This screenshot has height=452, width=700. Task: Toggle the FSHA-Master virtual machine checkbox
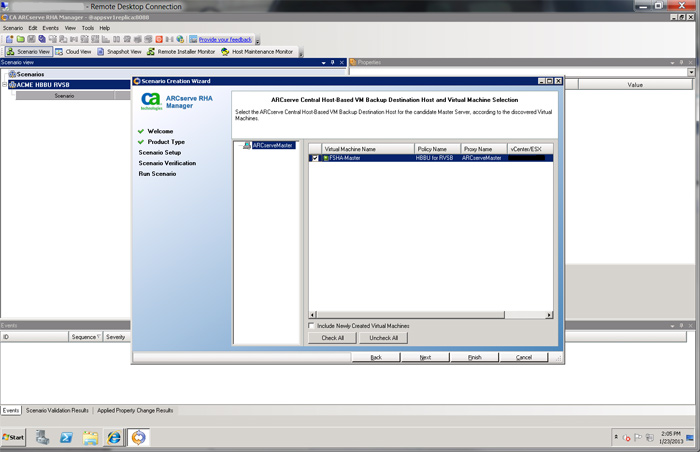(315, 158)
